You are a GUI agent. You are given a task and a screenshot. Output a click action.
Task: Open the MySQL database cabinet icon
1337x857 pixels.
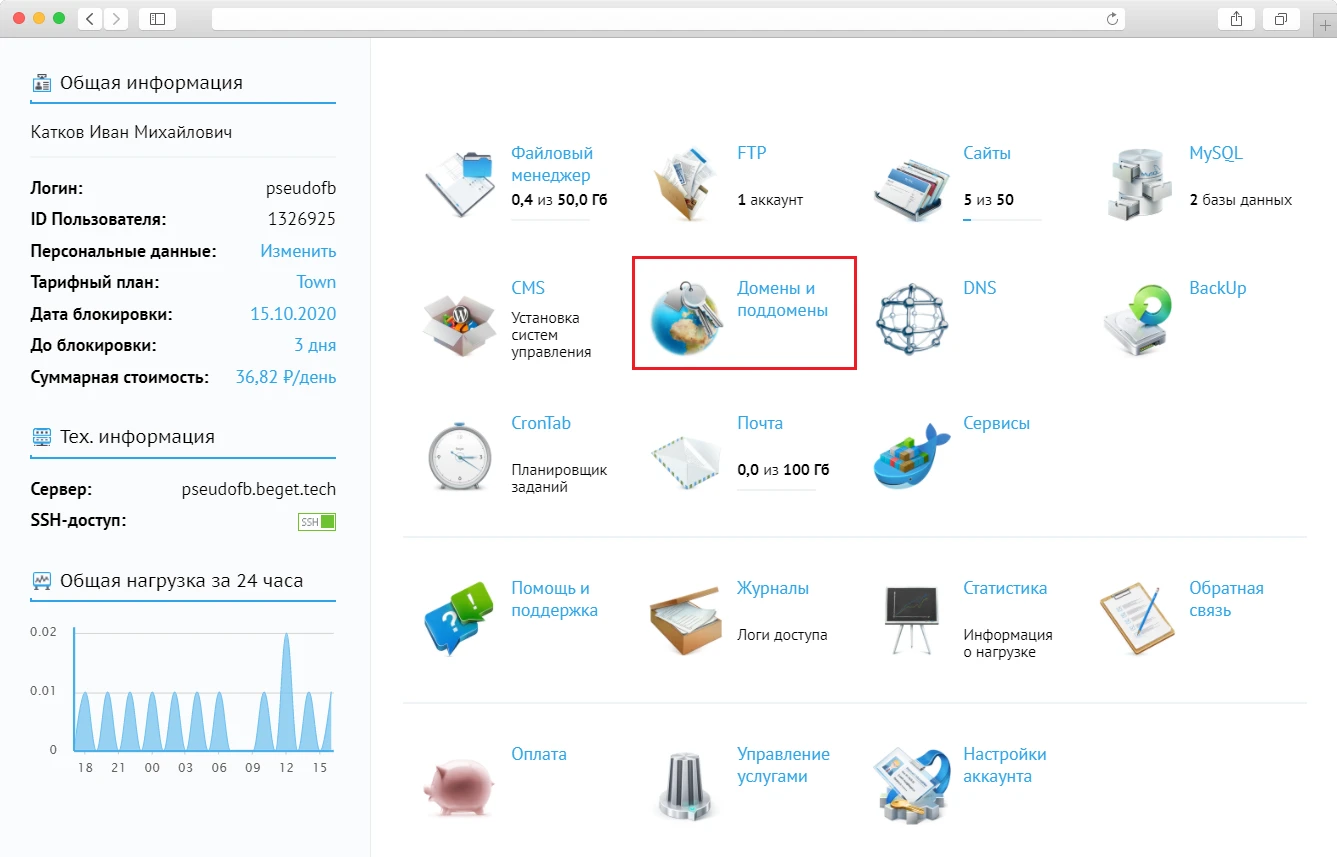1137,183
